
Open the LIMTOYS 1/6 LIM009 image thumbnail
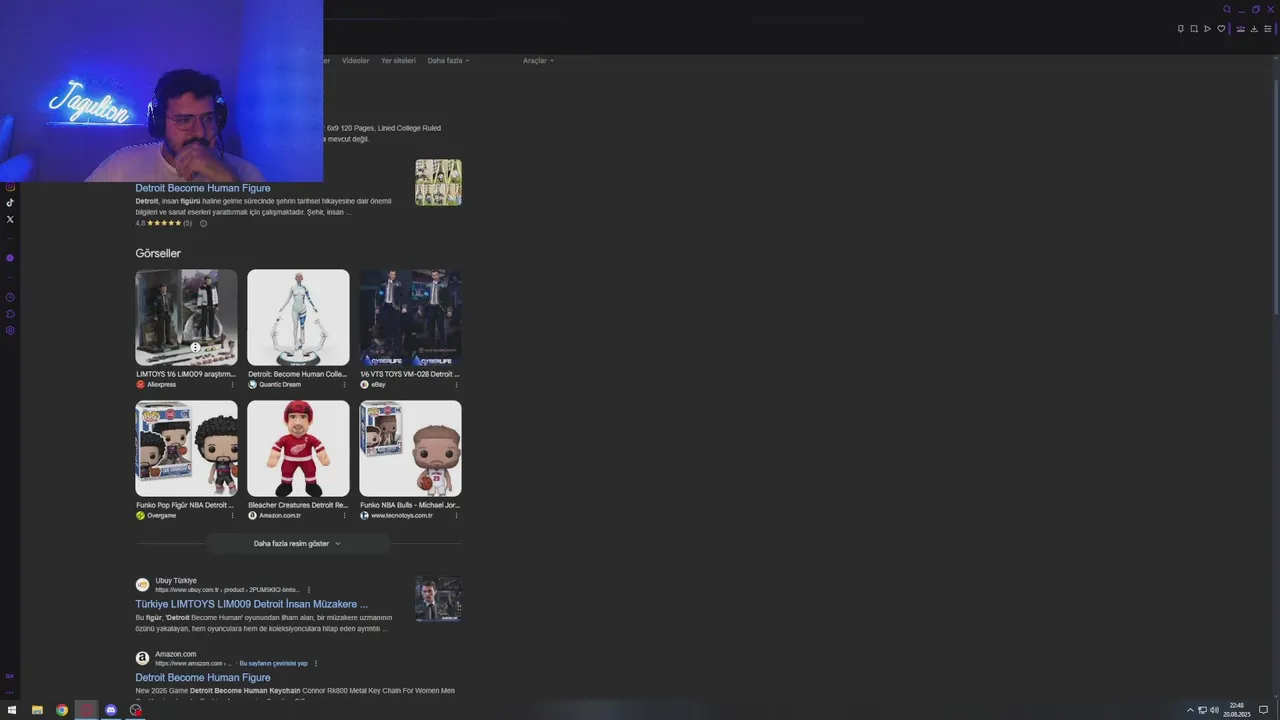186,317
